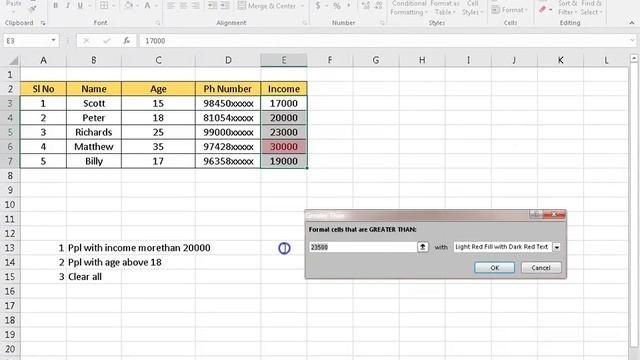Image resolution: width=640 pixels, height=360 pixels.
Task: Click the Increase Indent icon
Action: (225, 5)
